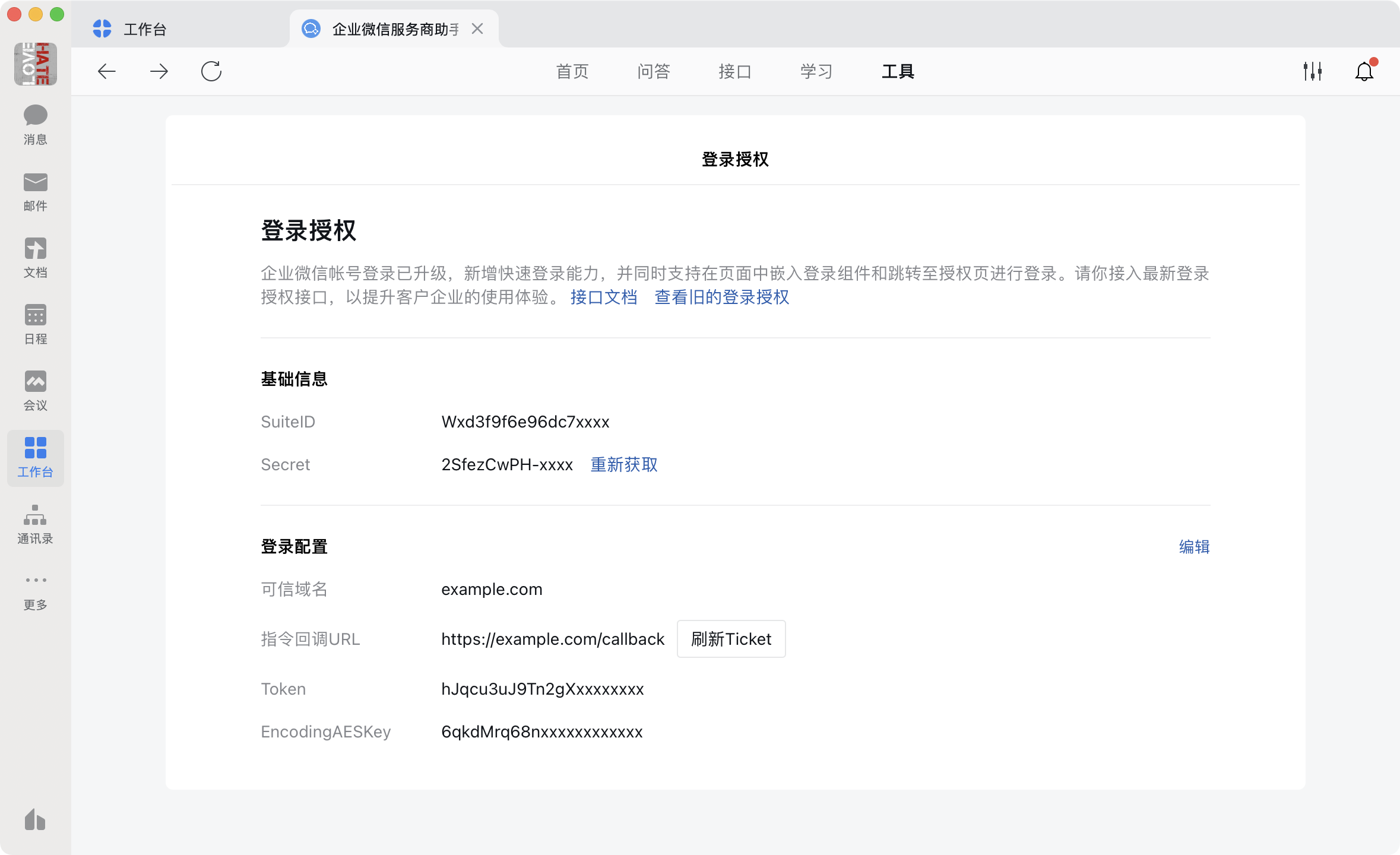
Task: Go back with the left arrow
Action: [x=107, y=71]
